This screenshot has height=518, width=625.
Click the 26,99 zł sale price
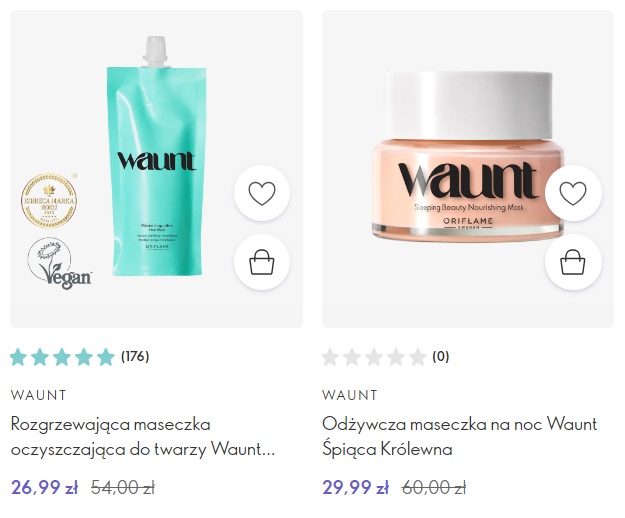click(x=45, y=487)
